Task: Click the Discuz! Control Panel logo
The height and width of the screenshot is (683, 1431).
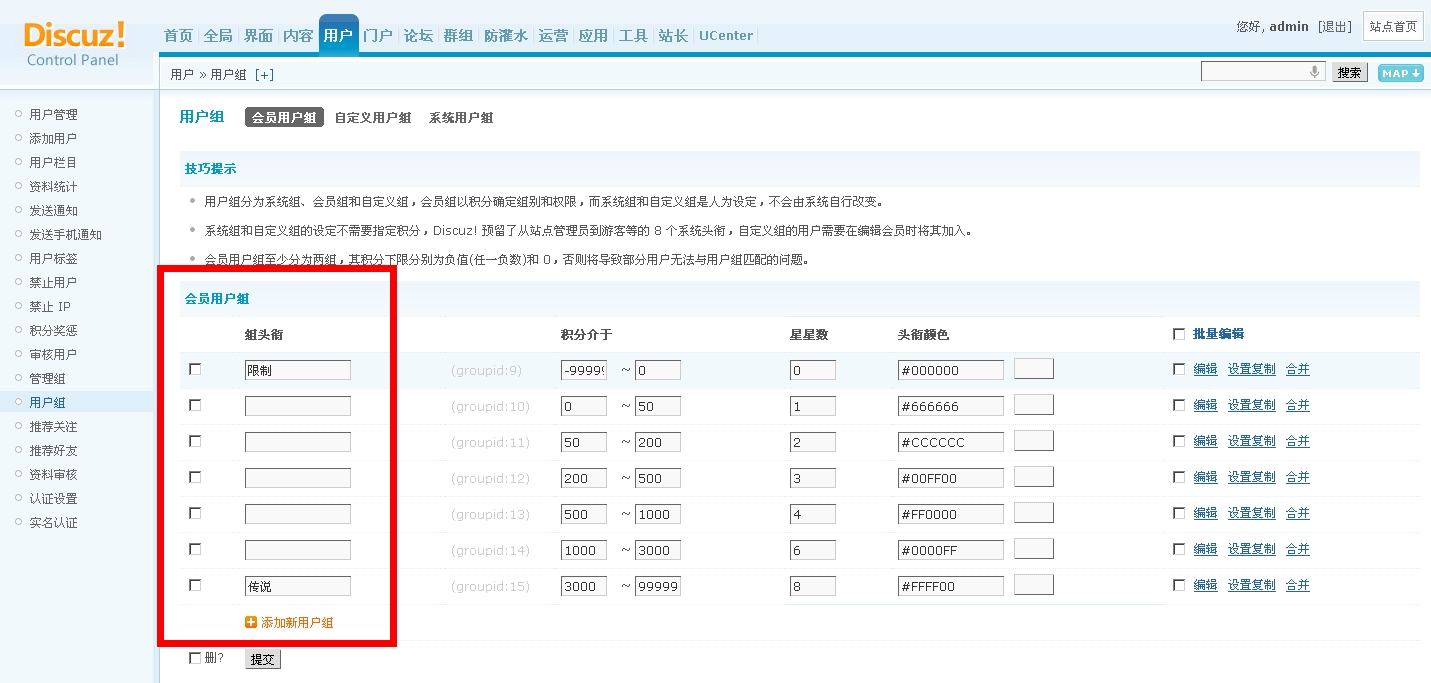Action: (74, 45)
